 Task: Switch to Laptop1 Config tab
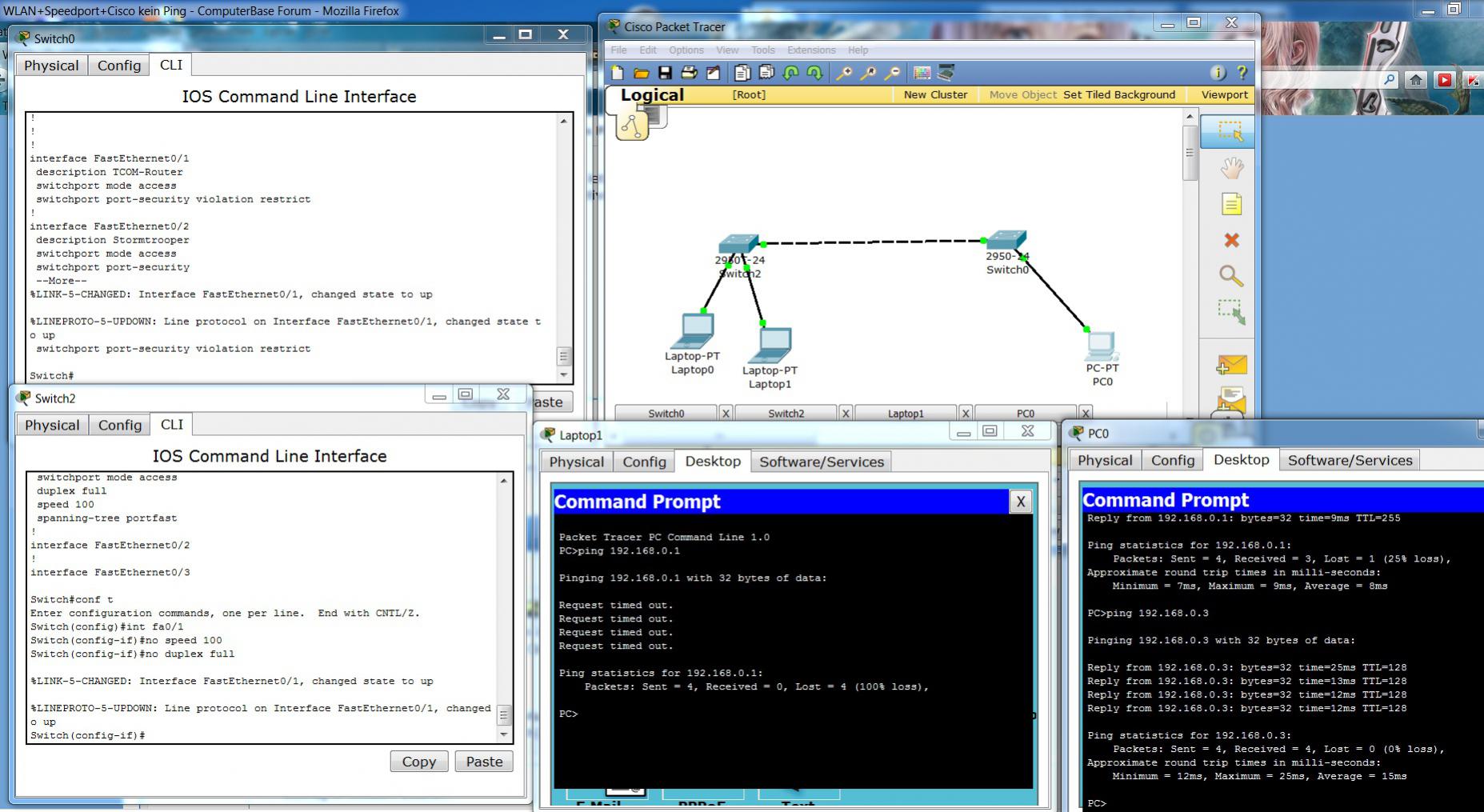pyautogui.click(x=645, y=462)
